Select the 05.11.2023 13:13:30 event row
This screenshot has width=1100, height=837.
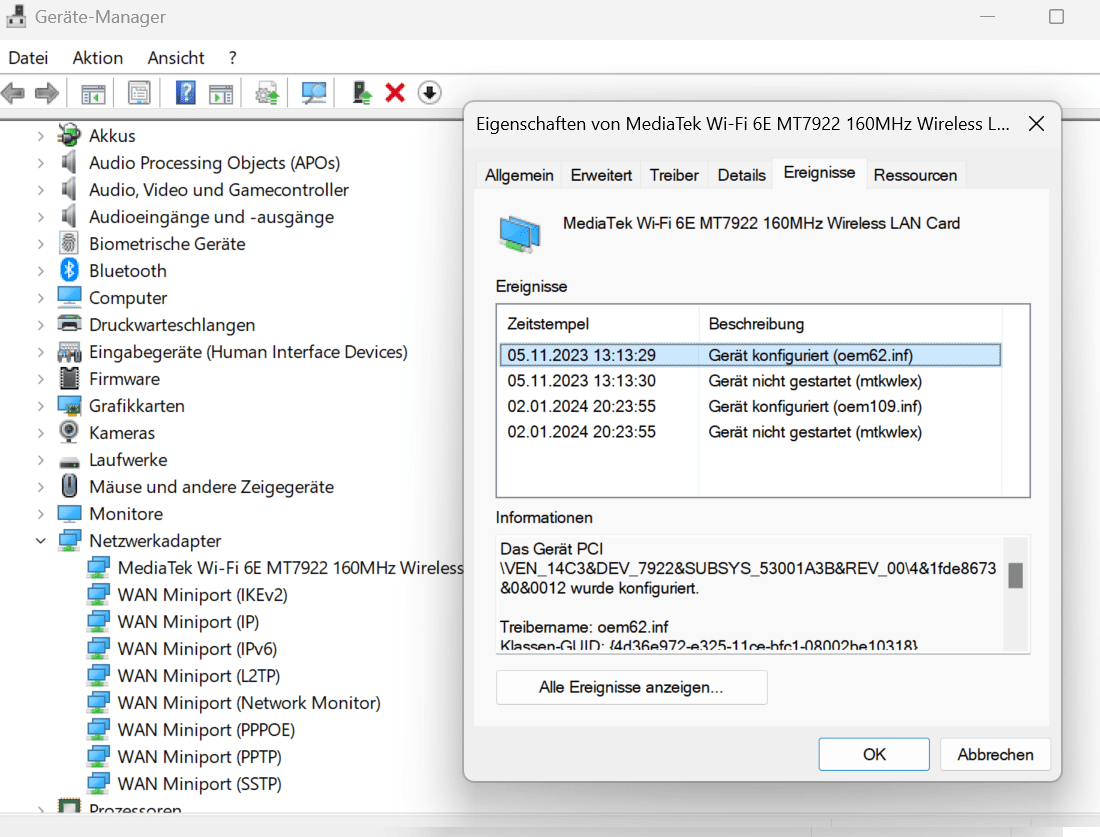(750, 381)
